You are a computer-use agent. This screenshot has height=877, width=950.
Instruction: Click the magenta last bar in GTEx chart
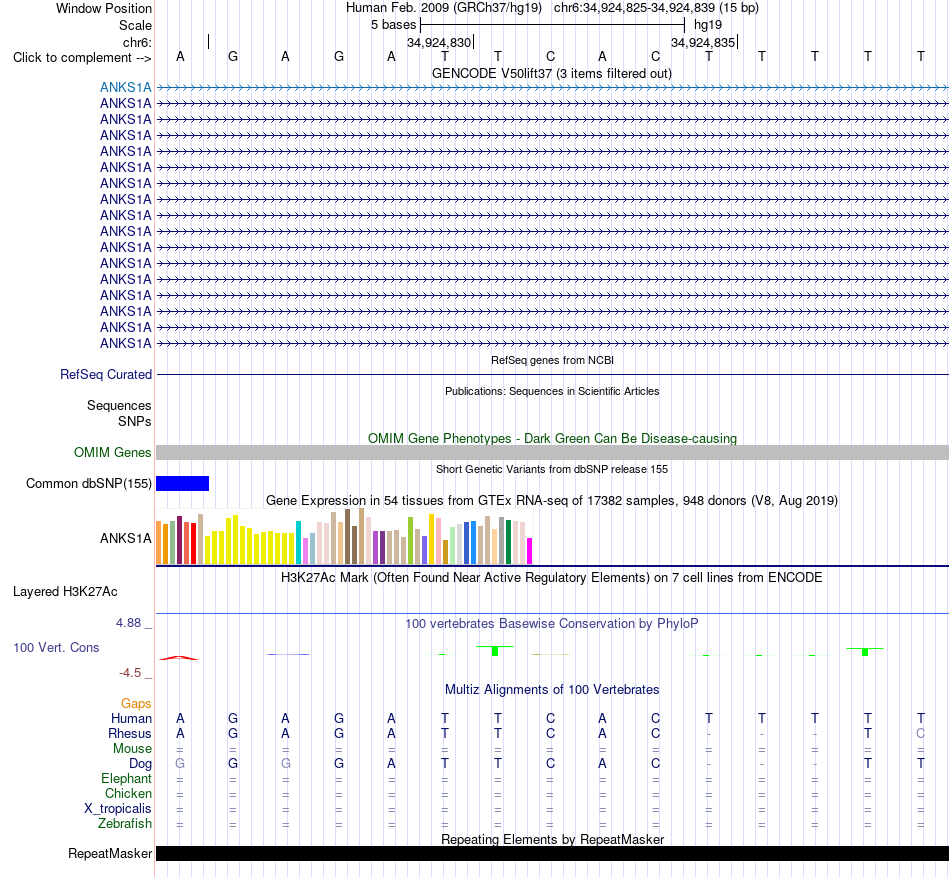(x=530, y=551)
